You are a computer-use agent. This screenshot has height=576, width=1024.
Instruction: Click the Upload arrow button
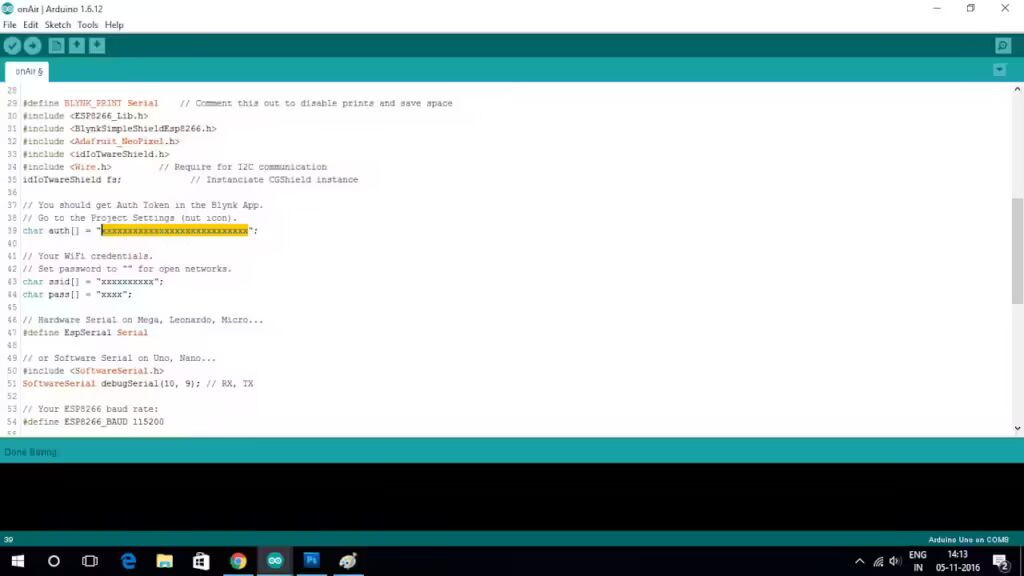(33, 46)
